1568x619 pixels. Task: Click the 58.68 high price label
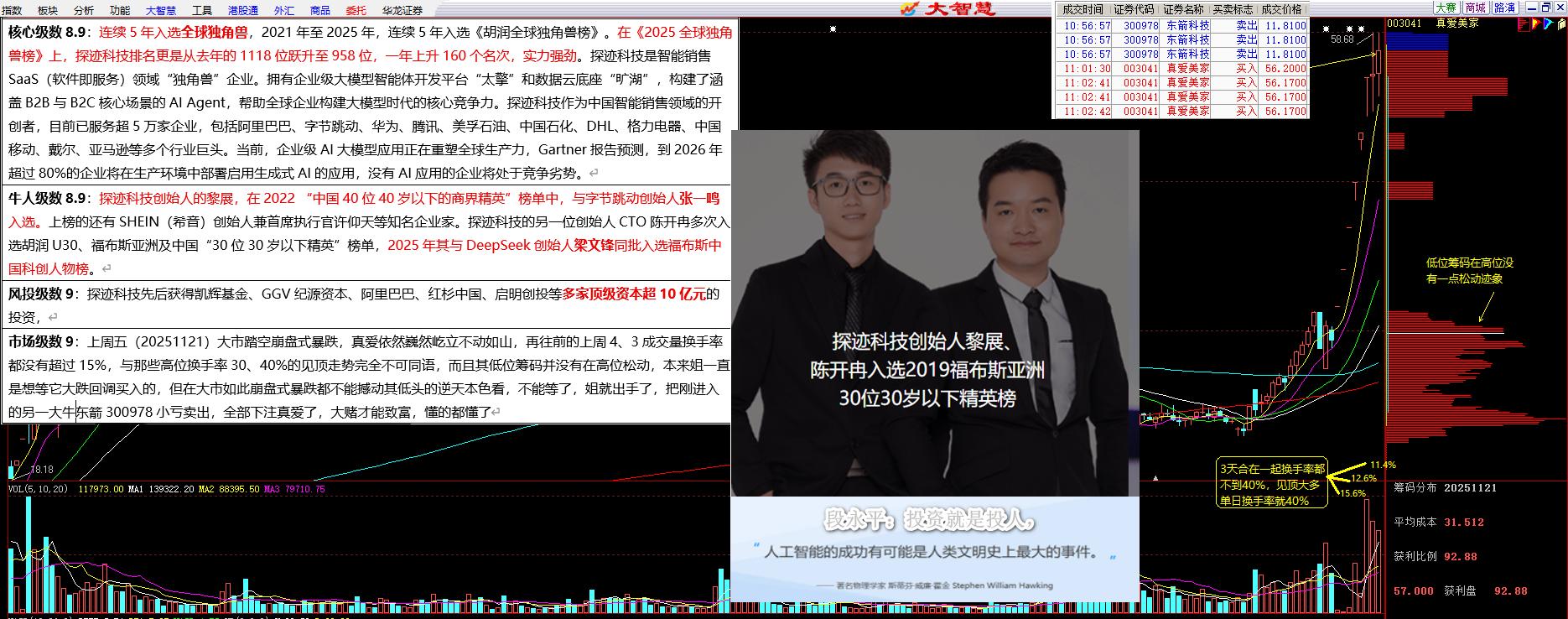(1342, 39)
